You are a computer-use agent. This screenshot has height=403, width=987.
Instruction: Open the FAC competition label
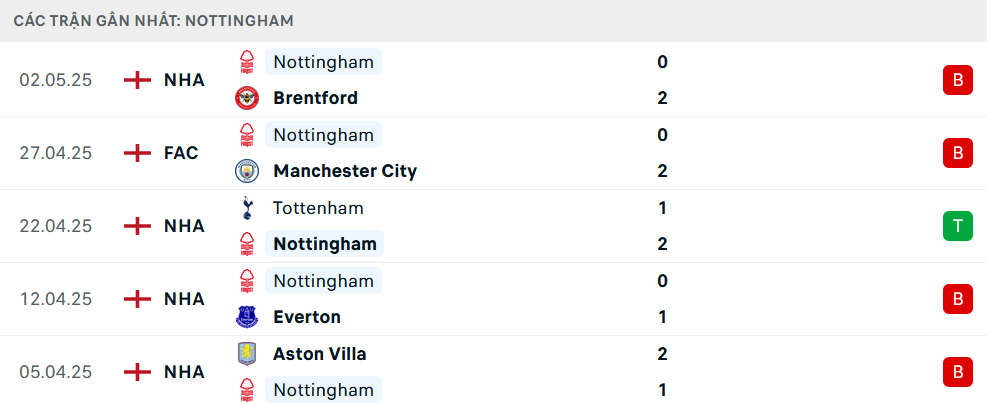coord(181,153)
